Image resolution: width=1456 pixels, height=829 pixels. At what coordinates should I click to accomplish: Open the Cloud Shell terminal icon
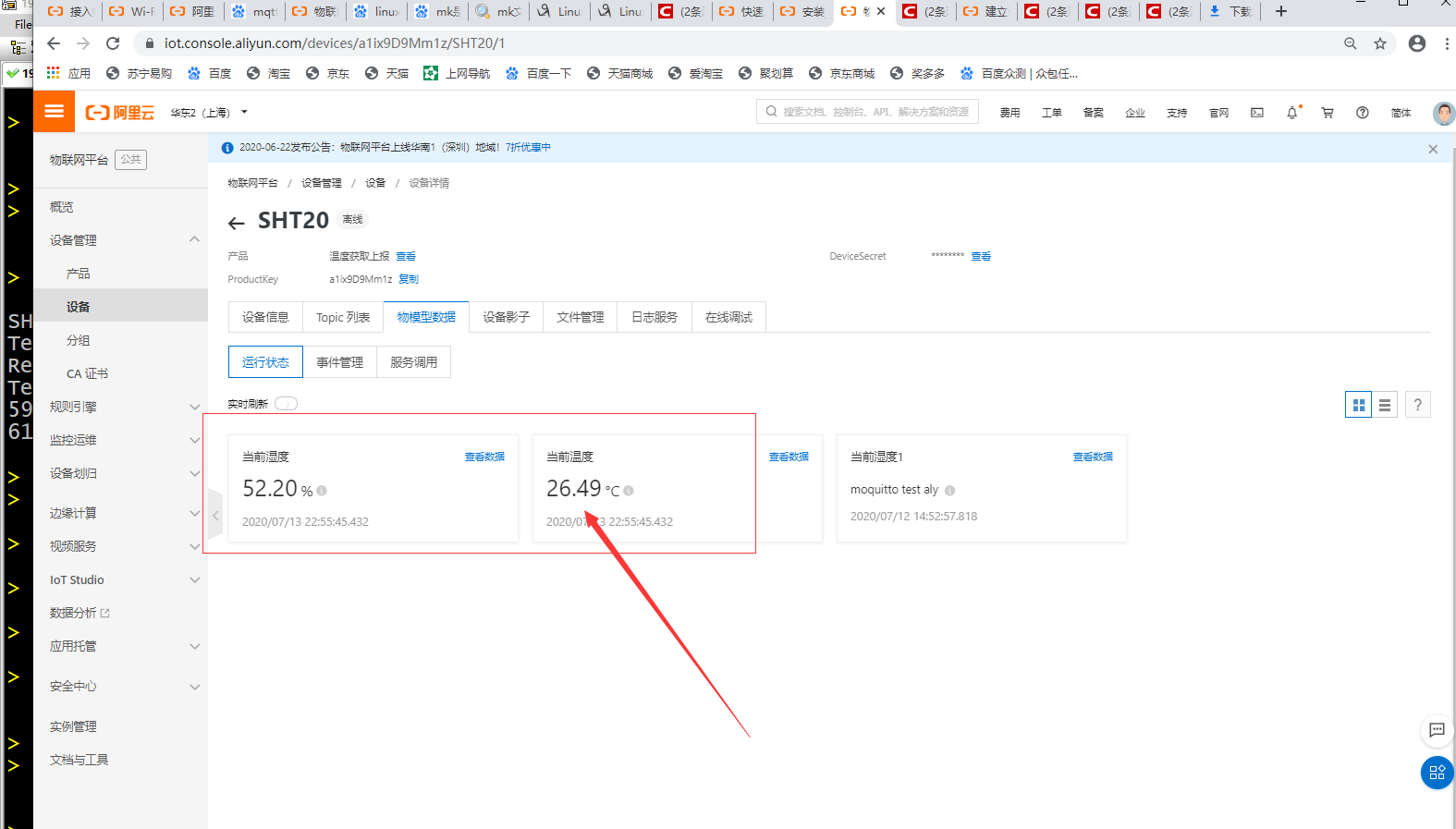point(1257,113)
